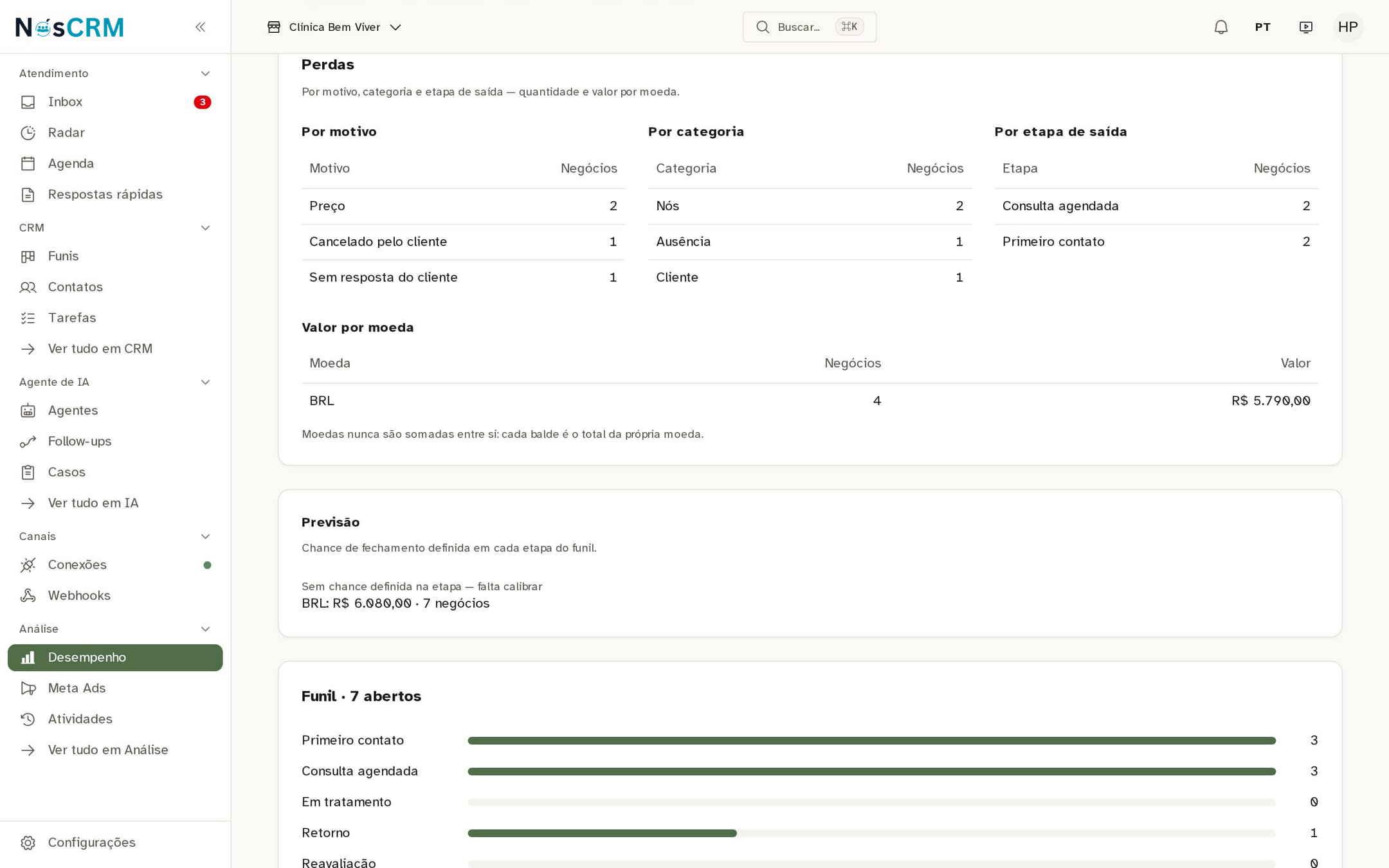
Task: Select Desempenho in the sidebar
Action: [x=115, y=657]
